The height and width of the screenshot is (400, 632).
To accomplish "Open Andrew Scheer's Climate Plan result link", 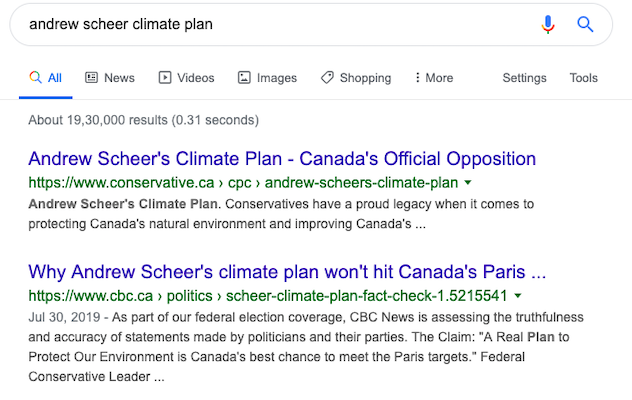I will tap(282, 158).
